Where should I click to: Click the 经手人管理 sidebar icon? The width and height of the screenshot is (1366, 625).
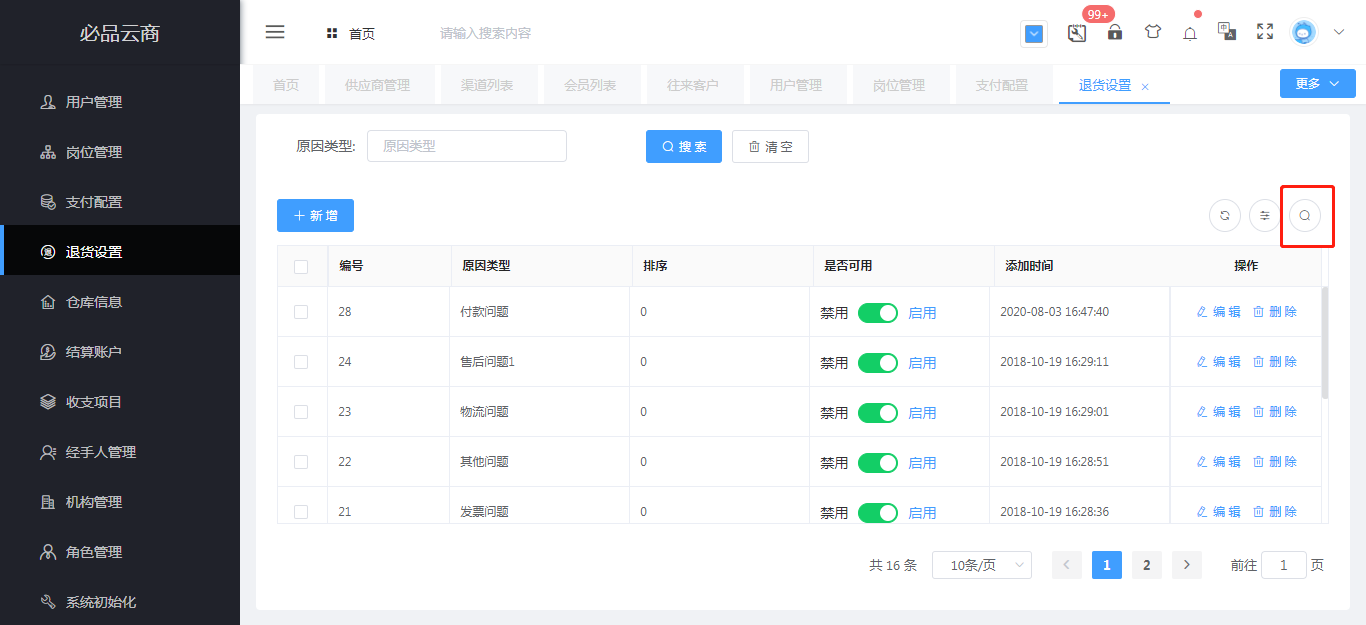click(47, 452)
